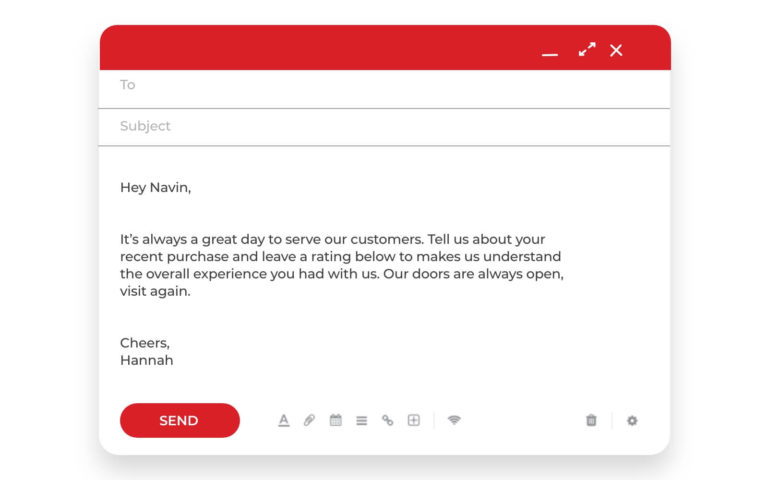Click inside the body paragraph about customers
This screenshot has width=768, height=480.
pos(342,265)
